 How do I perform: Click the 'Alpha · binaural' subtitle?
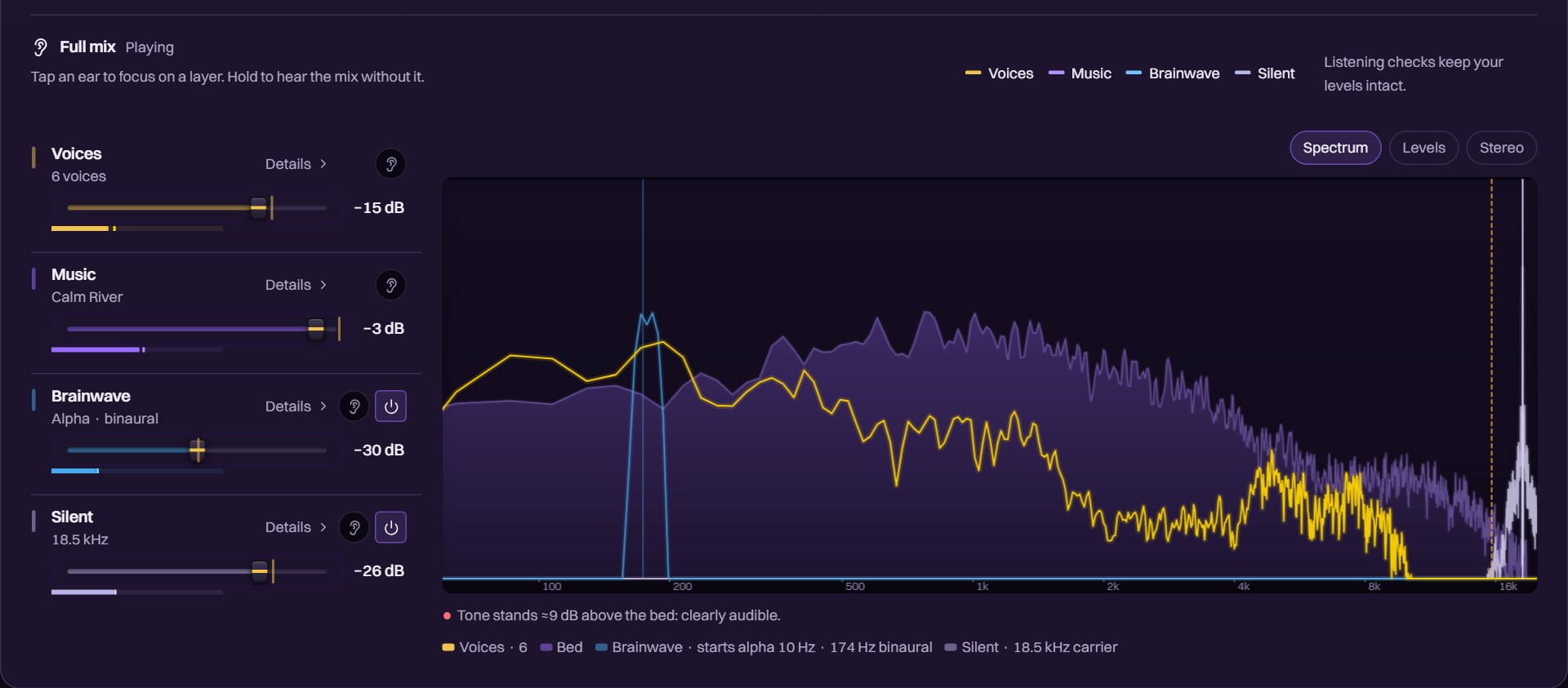pyautogui.click(x=105, y=419)
